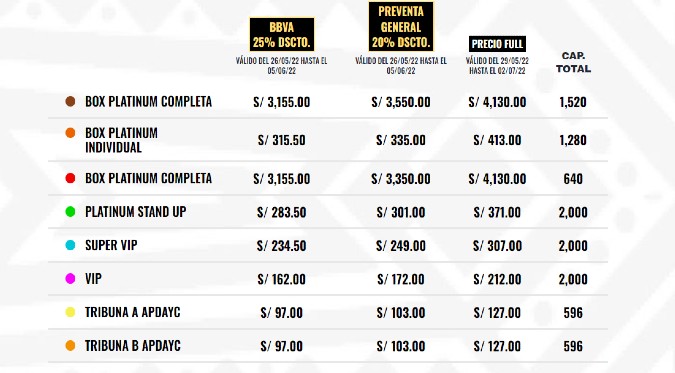The width and height of the screenshot is (675, 373).
Task: Click the green dot beside Platinum Stand Up
Action: 70,211
